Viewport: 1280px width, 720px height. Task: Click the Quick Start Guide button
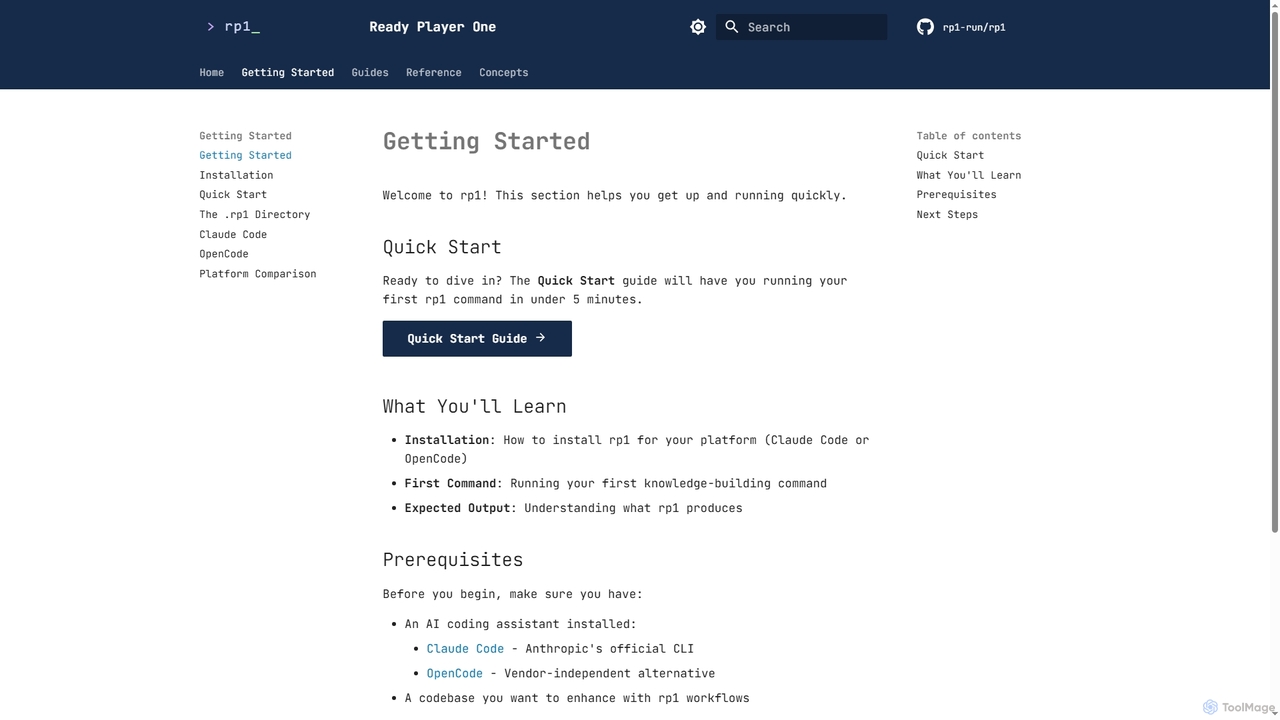click(x=477, y=338)
